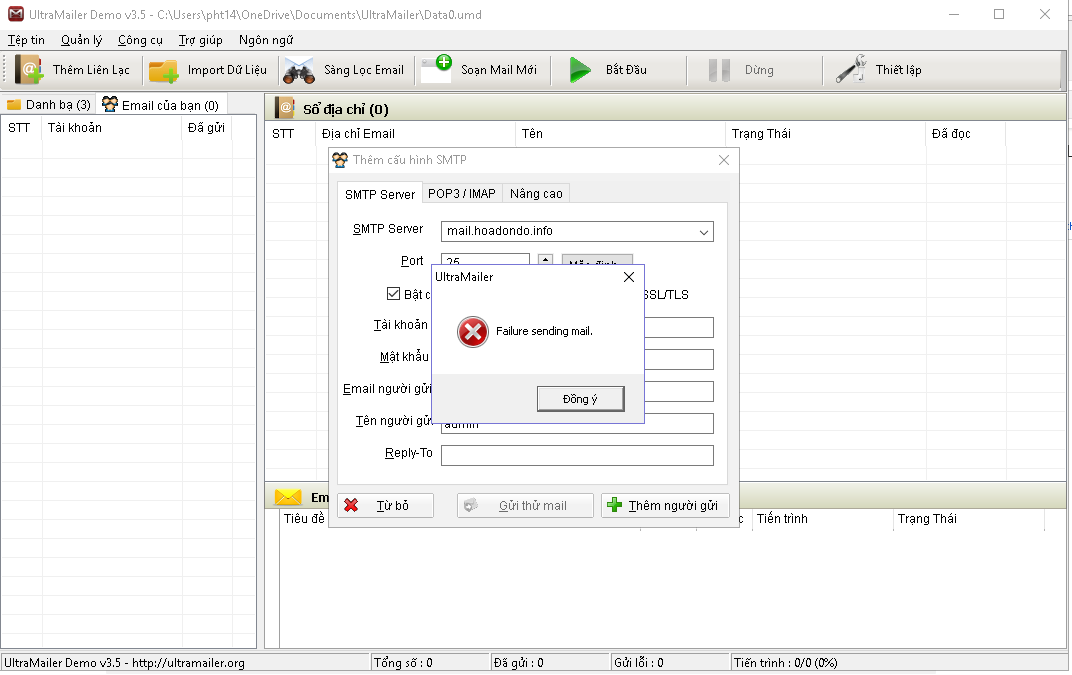Click the red error icon in UltraMailer dialog

click(472, 332)
